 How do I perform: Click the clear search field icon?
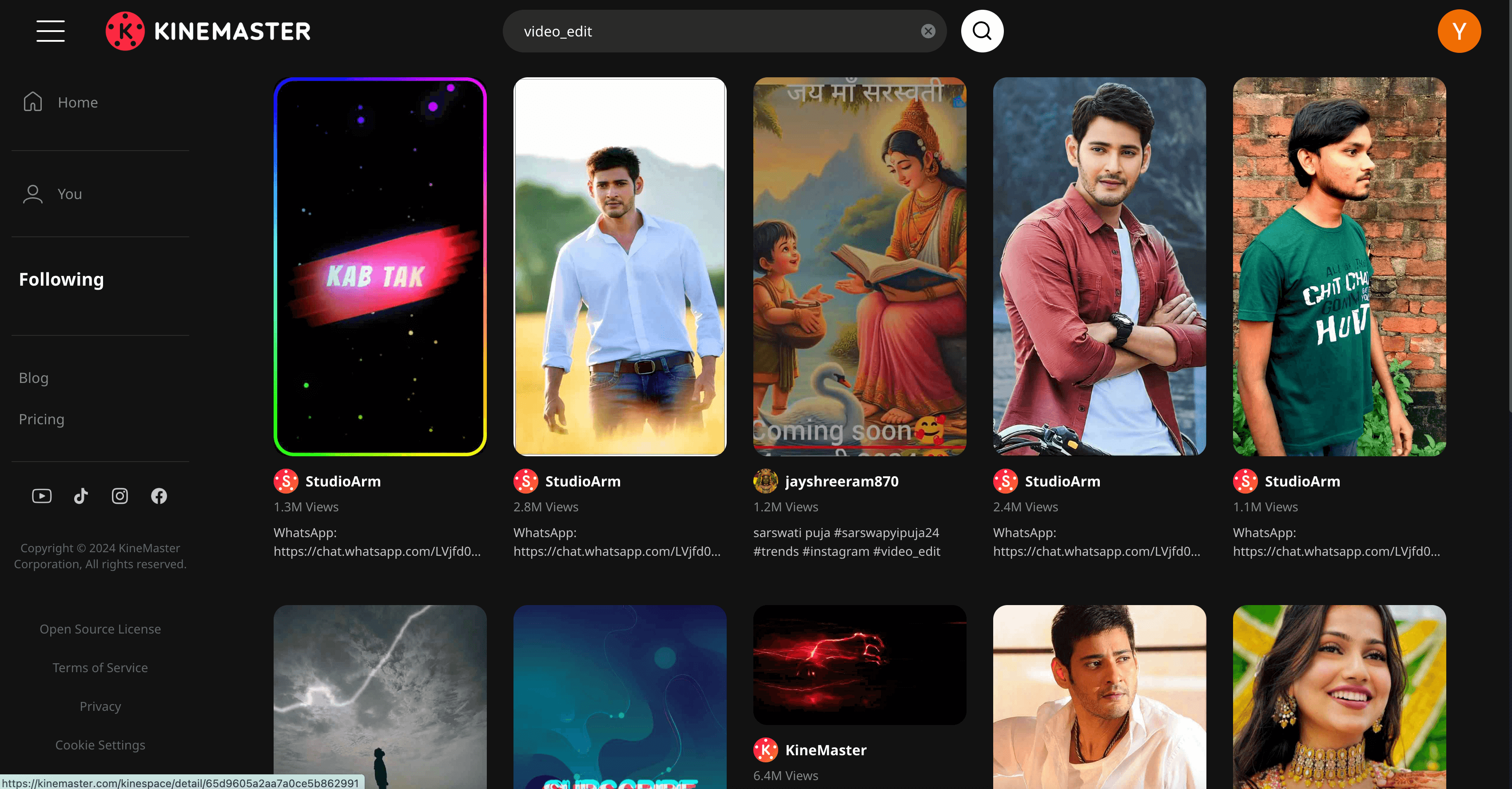click(x=928, y=31)
